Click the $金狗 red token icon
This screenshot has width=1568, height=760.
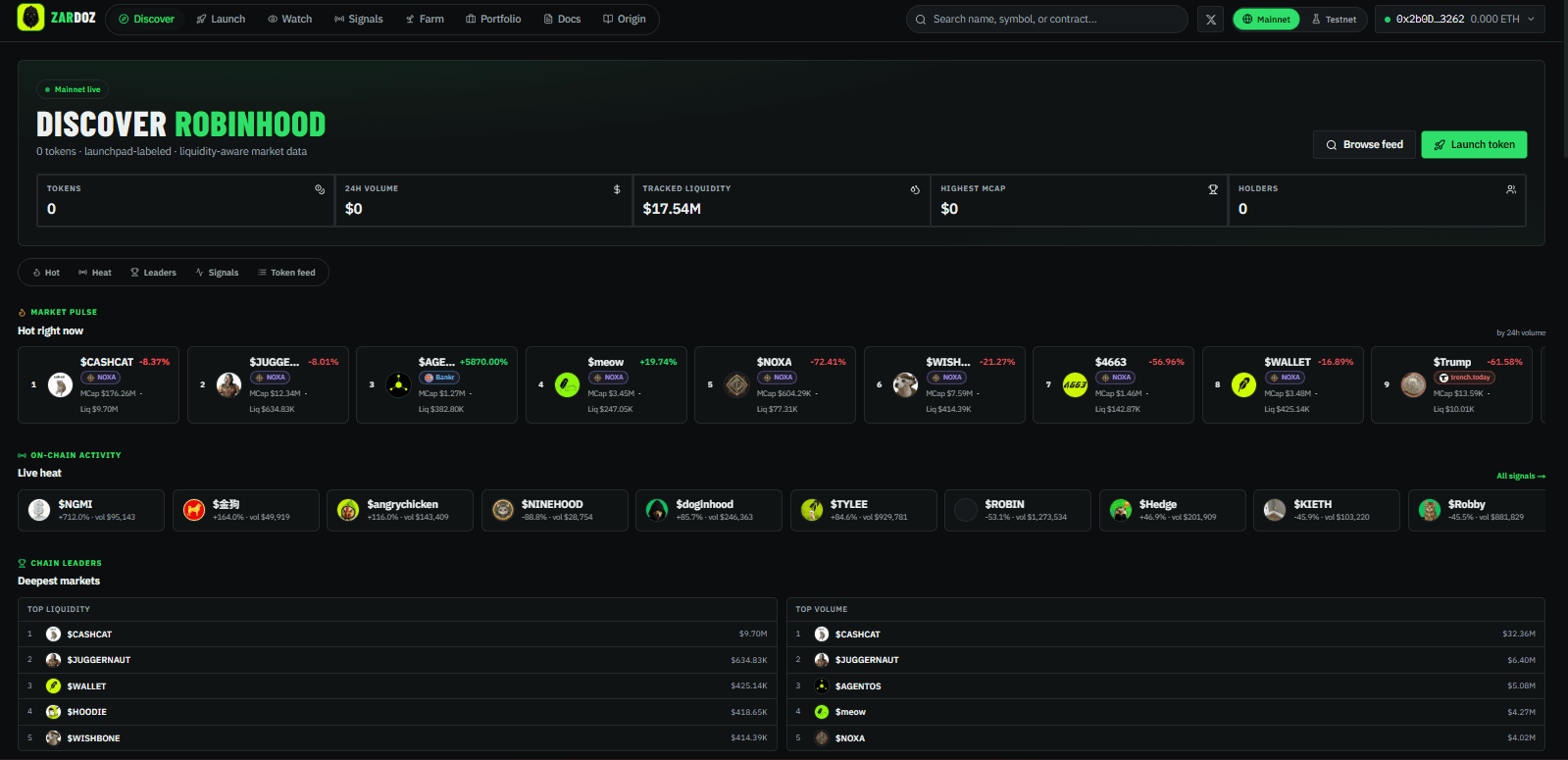(194, 510)
